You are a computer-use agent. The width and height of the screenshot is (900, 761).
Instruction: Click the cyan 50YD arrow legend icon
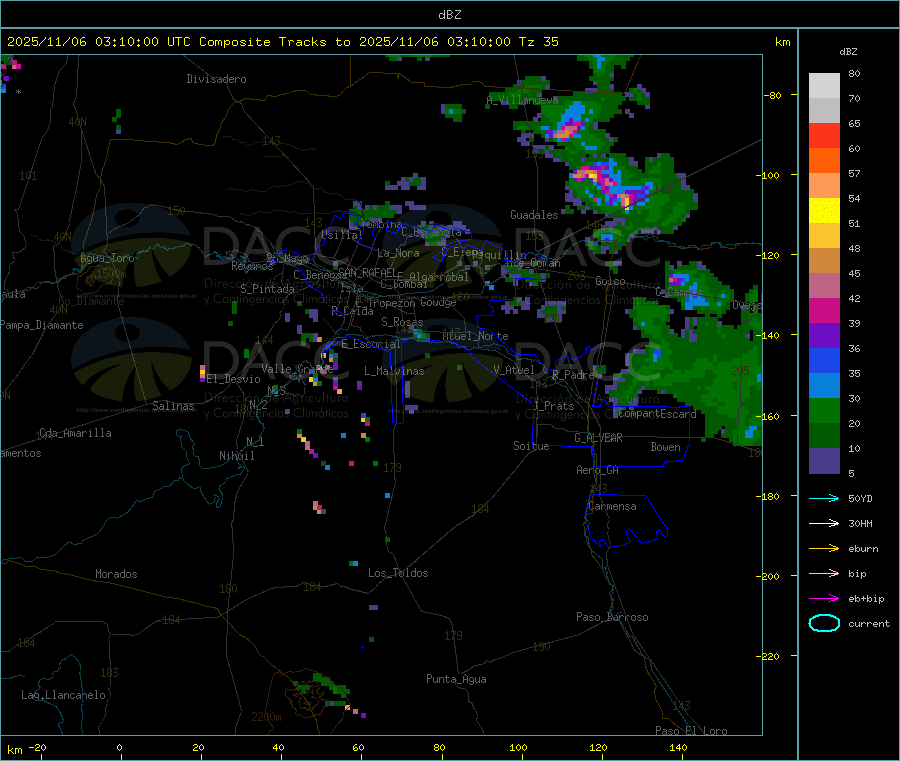point(824,498)
